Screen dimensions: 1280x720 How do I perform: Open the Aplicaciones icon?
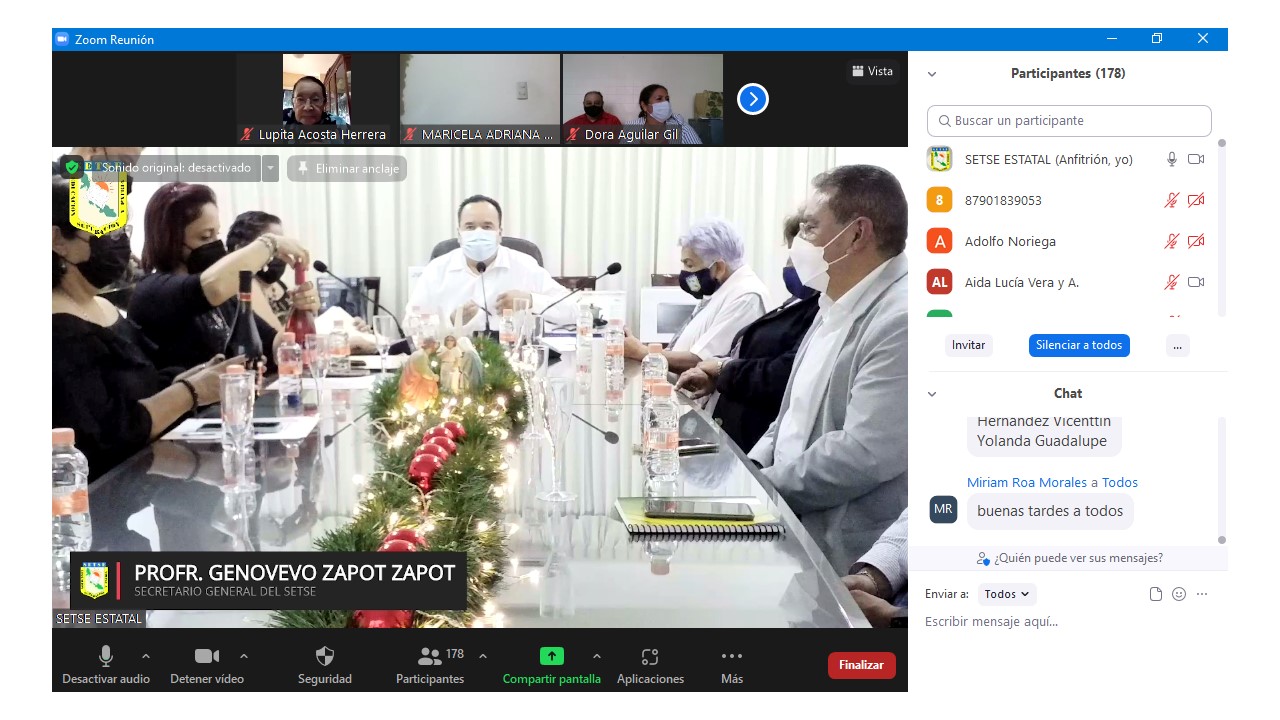(x=650, y=656)
